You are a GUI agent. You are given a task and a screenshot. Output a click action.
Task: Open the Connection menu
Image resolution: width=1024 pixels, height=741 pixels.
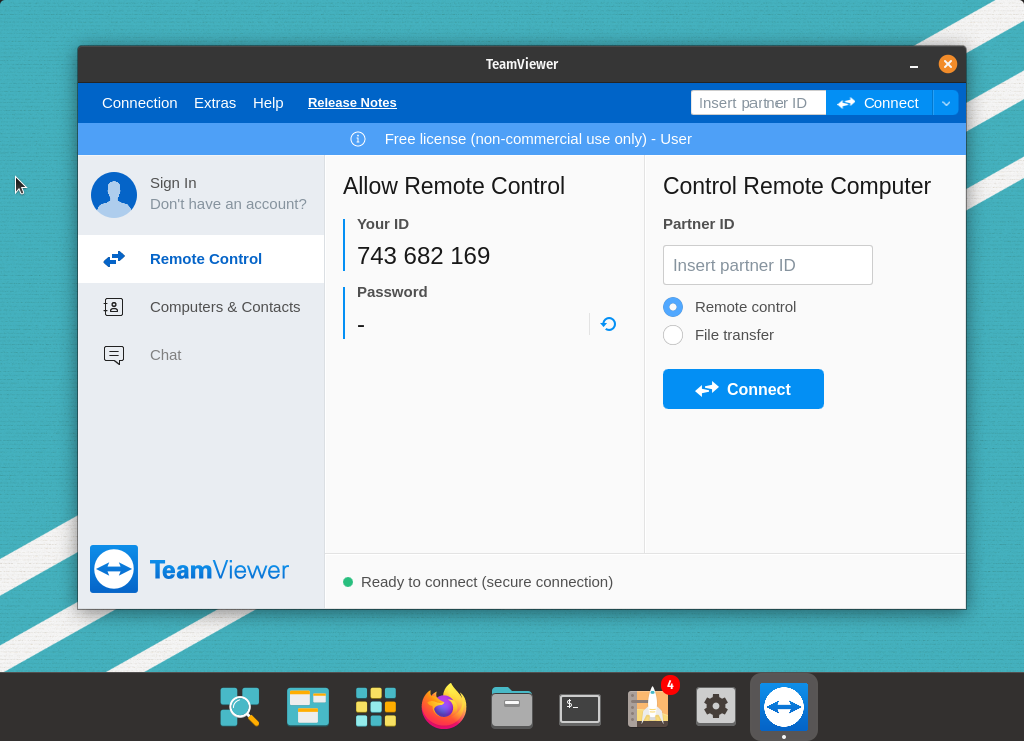[x=139, y=103]
